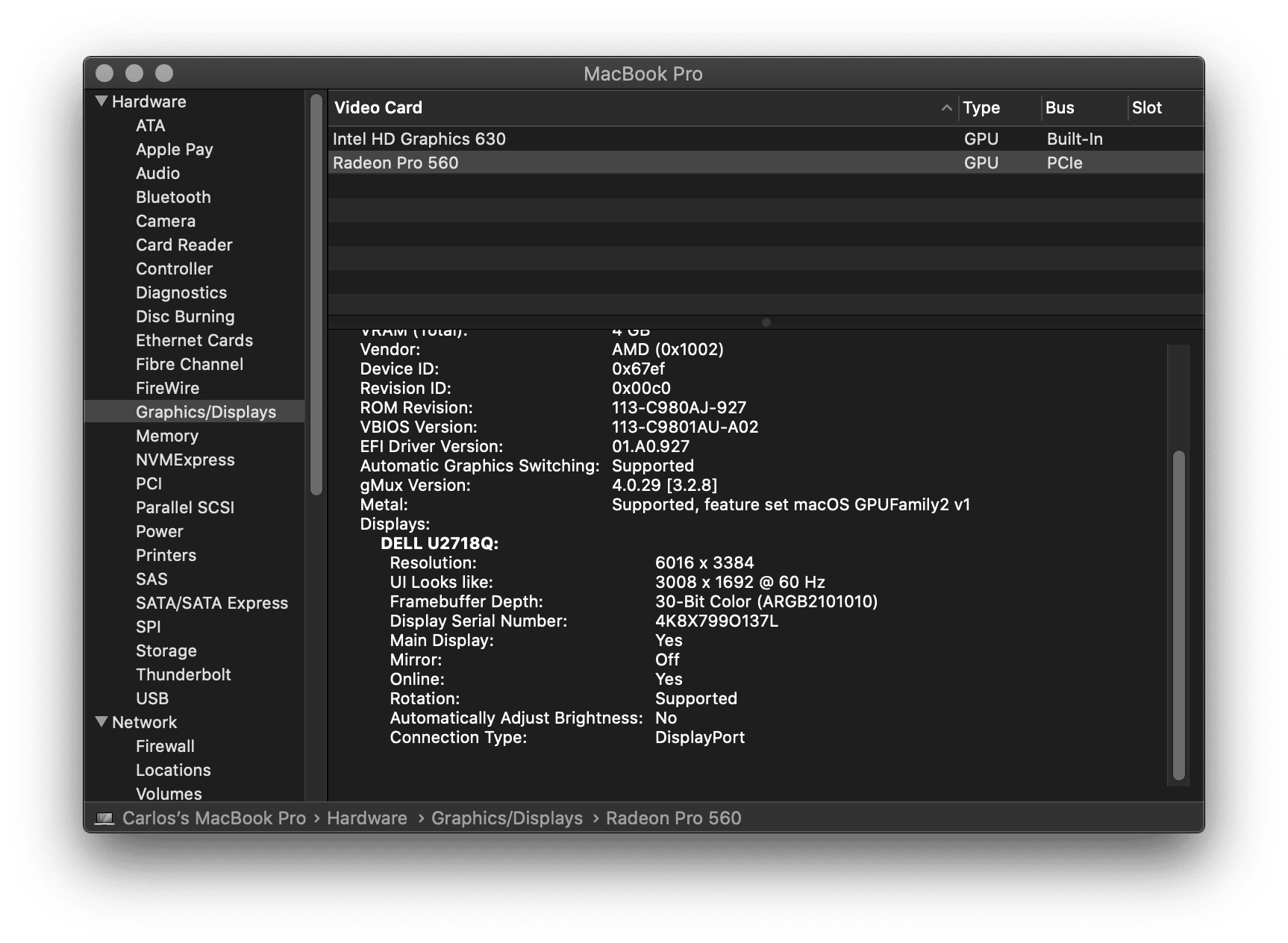Select Bluetooth in the Hardware sidebar

click(172, 197)
